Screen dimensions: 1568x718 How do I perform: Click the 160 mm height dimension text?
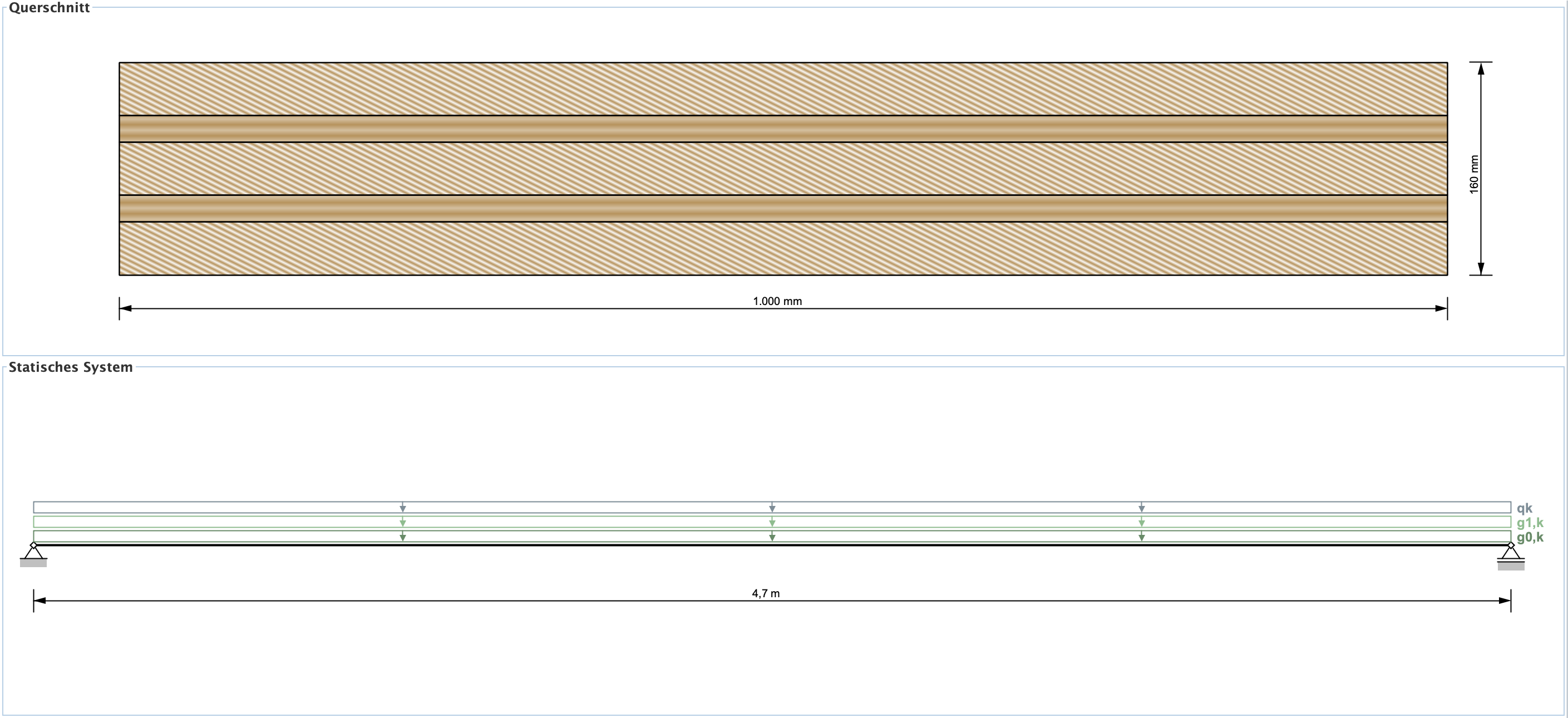(x=1473, y=175)
